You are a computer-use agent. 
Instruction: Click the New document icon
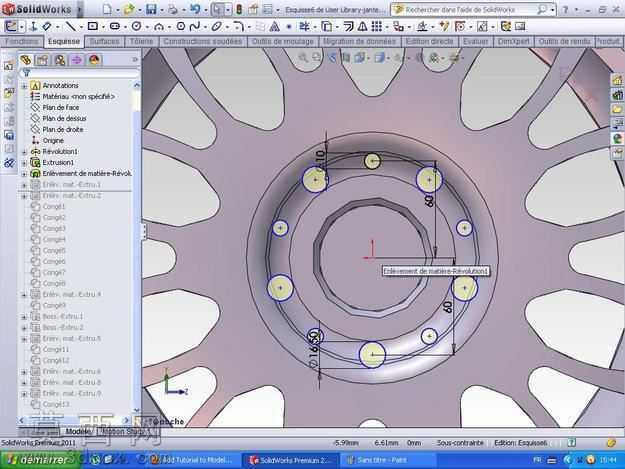pyautogui.click(x=107, y=9)
